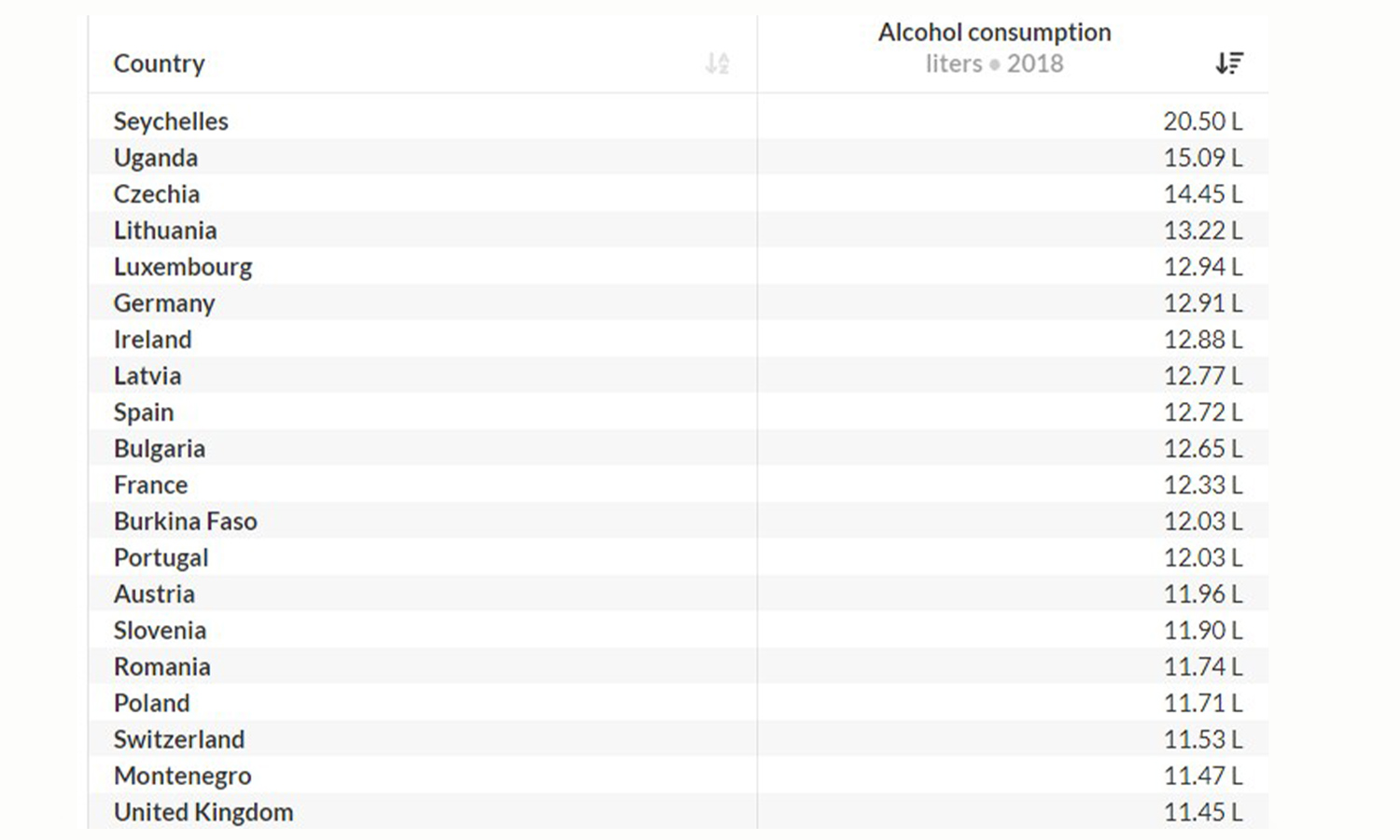Open the Uganda country entry
Image resolution: width=1400 pixels, height=840 pixels.
point(156,157)
